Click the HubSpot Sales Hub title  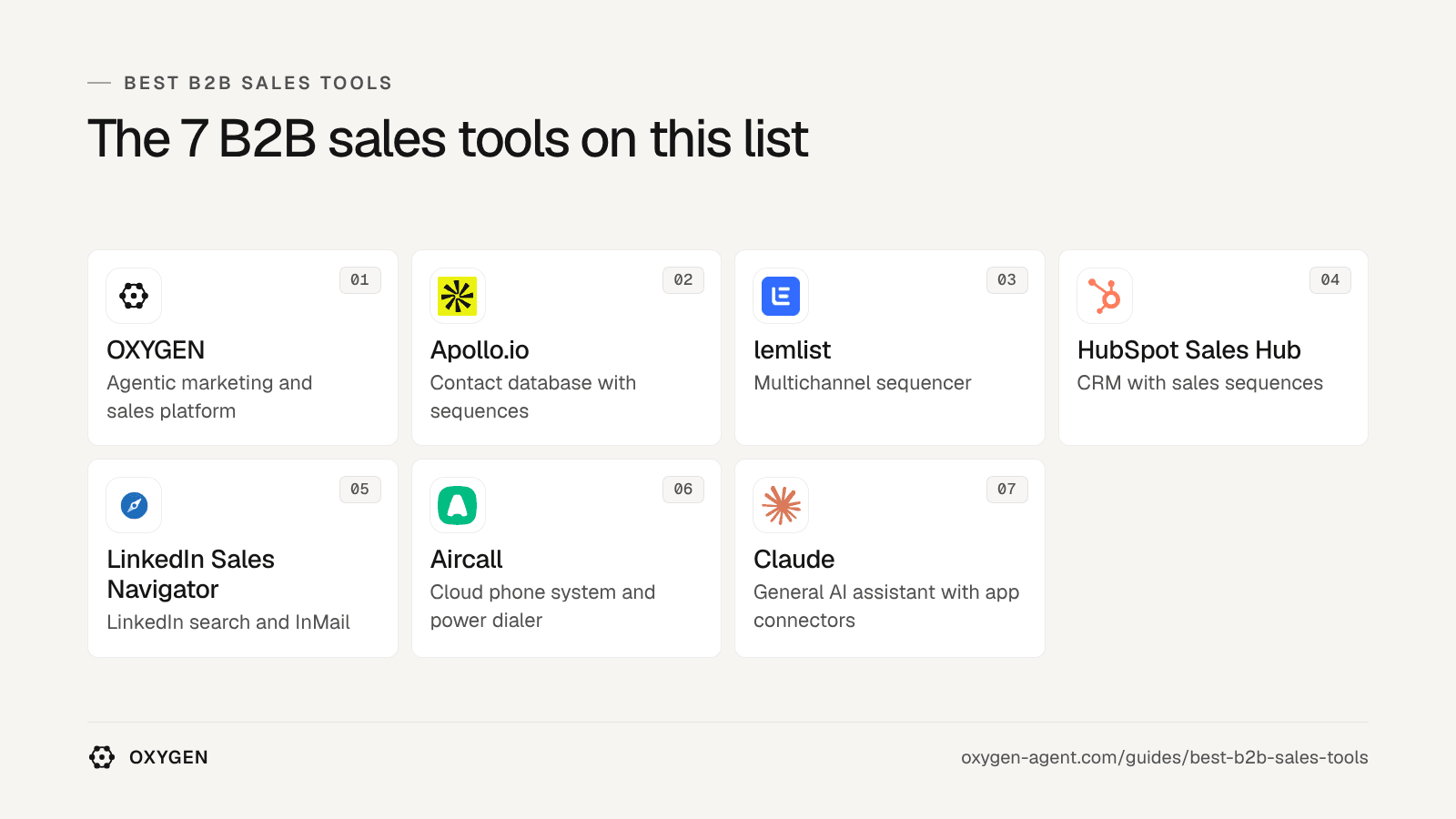[1189, 350]
